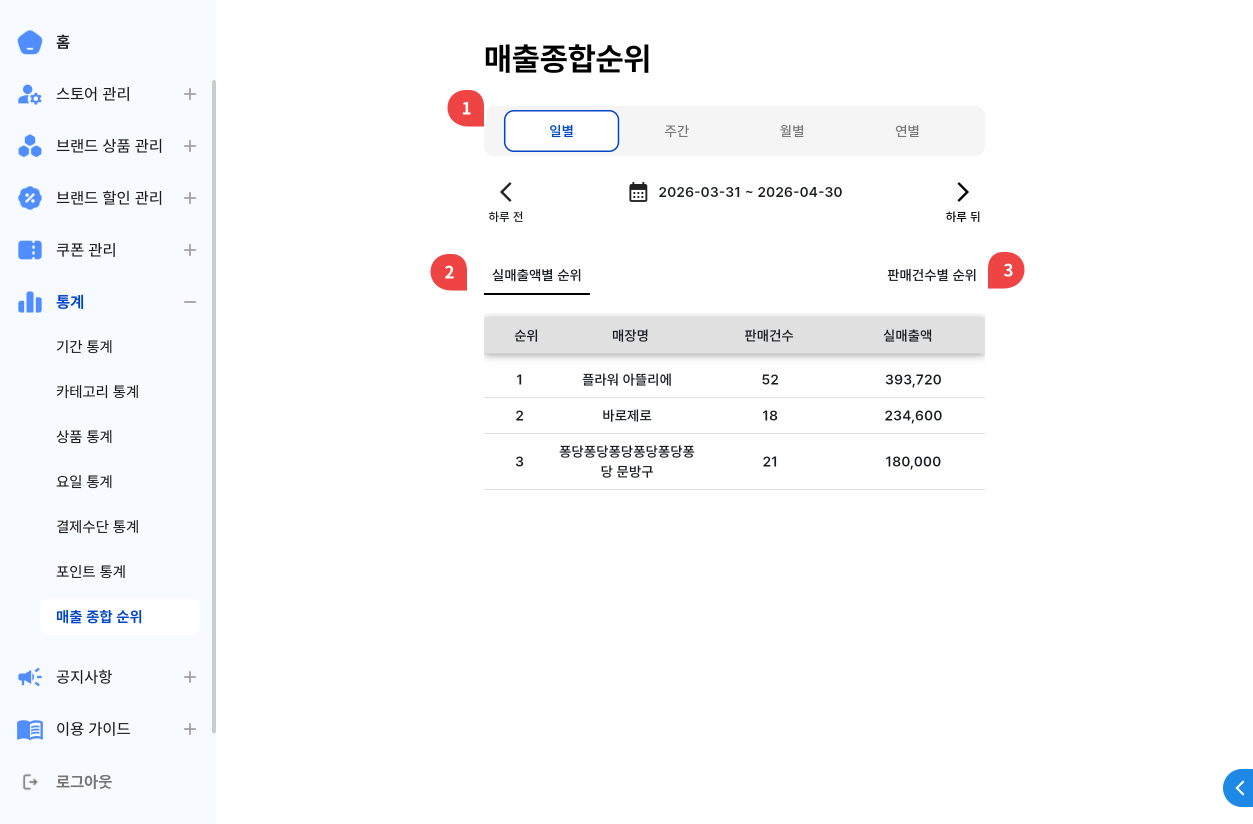Screen dimensions: 1253x824
Task: Click the notice megaphone icon
Action: click(30, 677)
